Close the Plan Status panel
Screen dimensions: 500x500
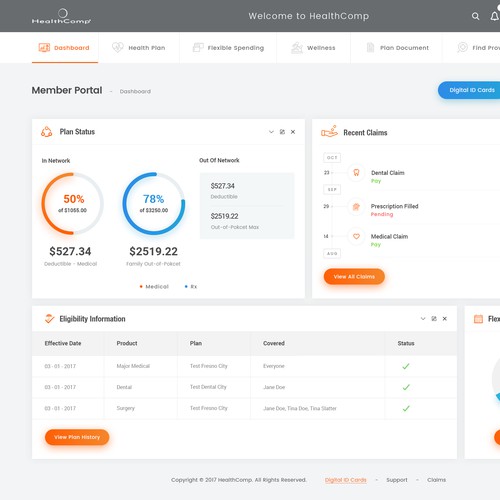point(293,132)
